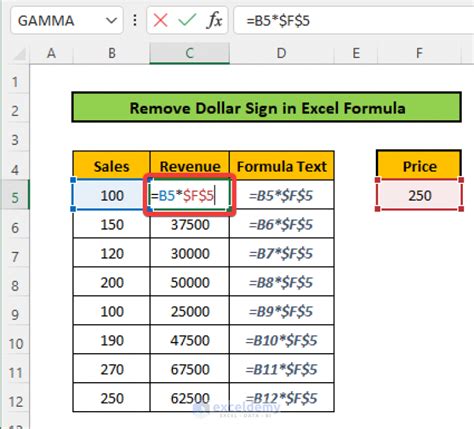Click the formula bar showing =B5*$F$5
Screen dimensions: 474x429
pyautogui.click(x=354, y=21)
